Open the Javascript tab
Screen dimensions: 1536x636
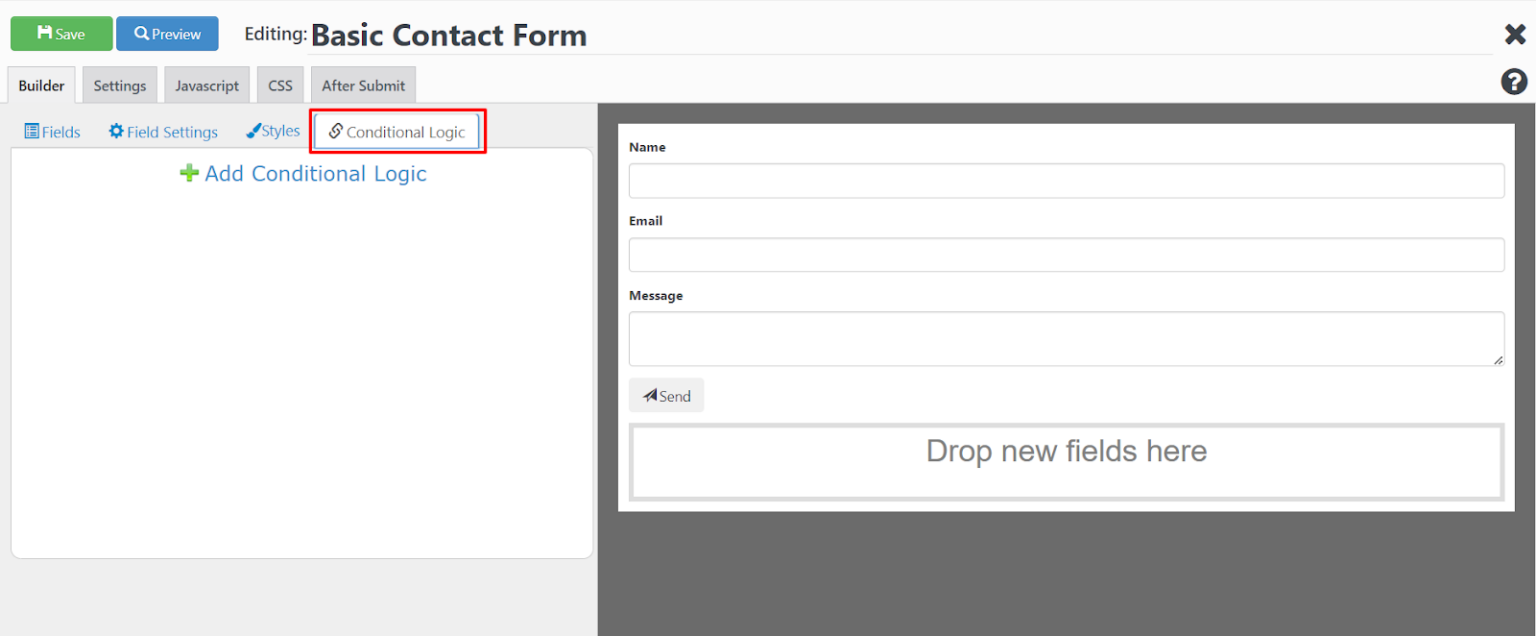(x=206, y=85)
